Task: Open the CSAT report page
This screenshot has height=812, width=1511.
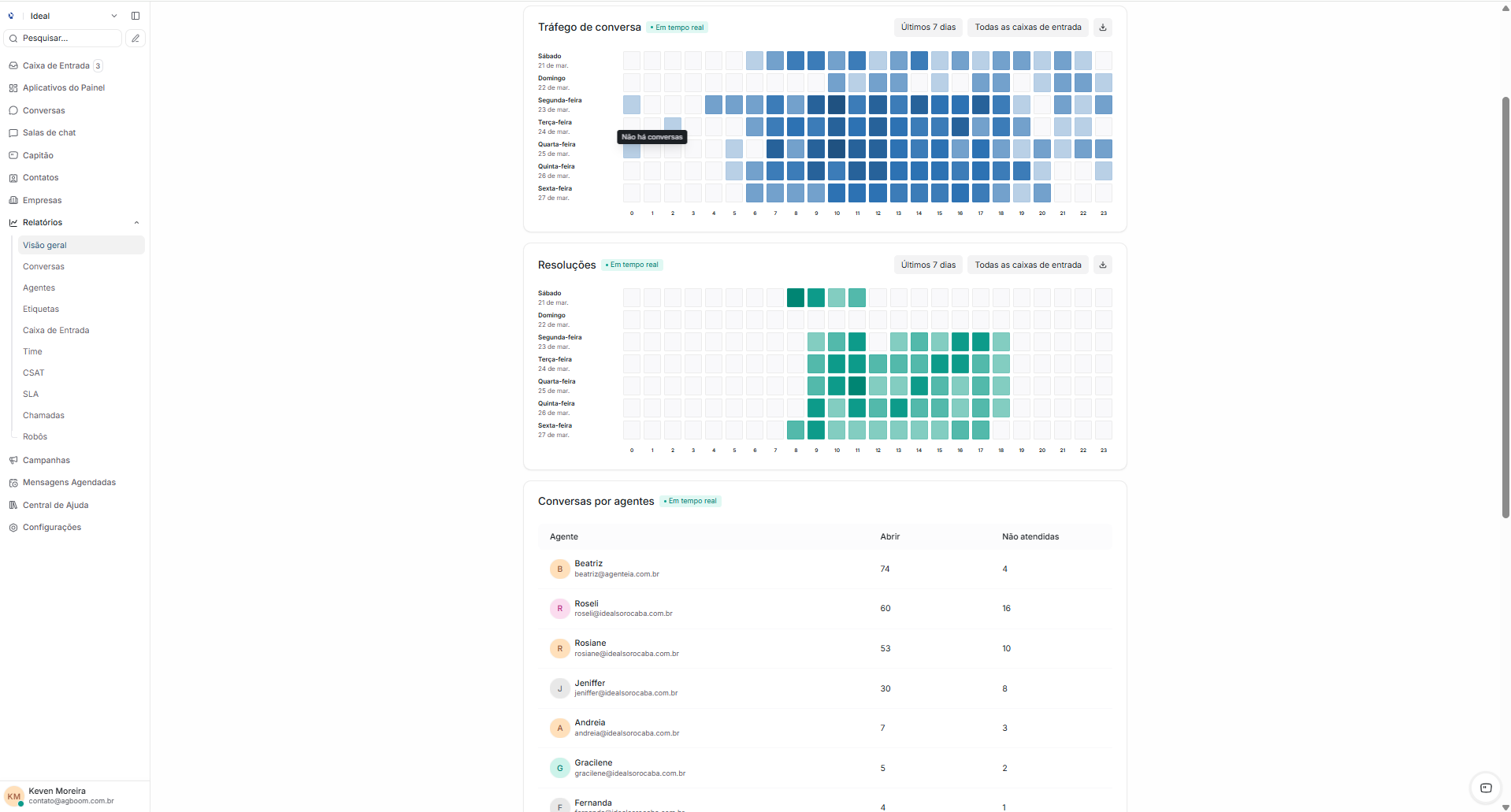Action: click(x=34, y=373)
